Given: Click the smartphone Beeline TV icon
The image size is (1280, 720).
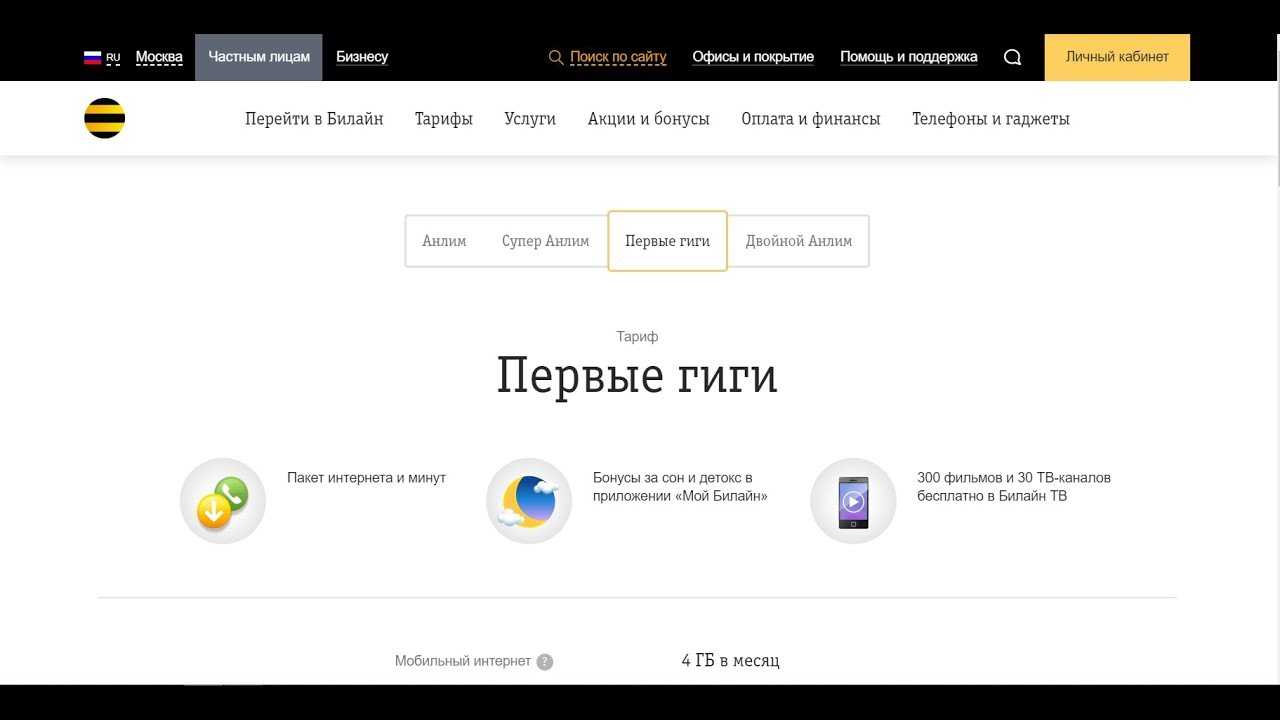Looking at the screenshot, I should (852, 501).
